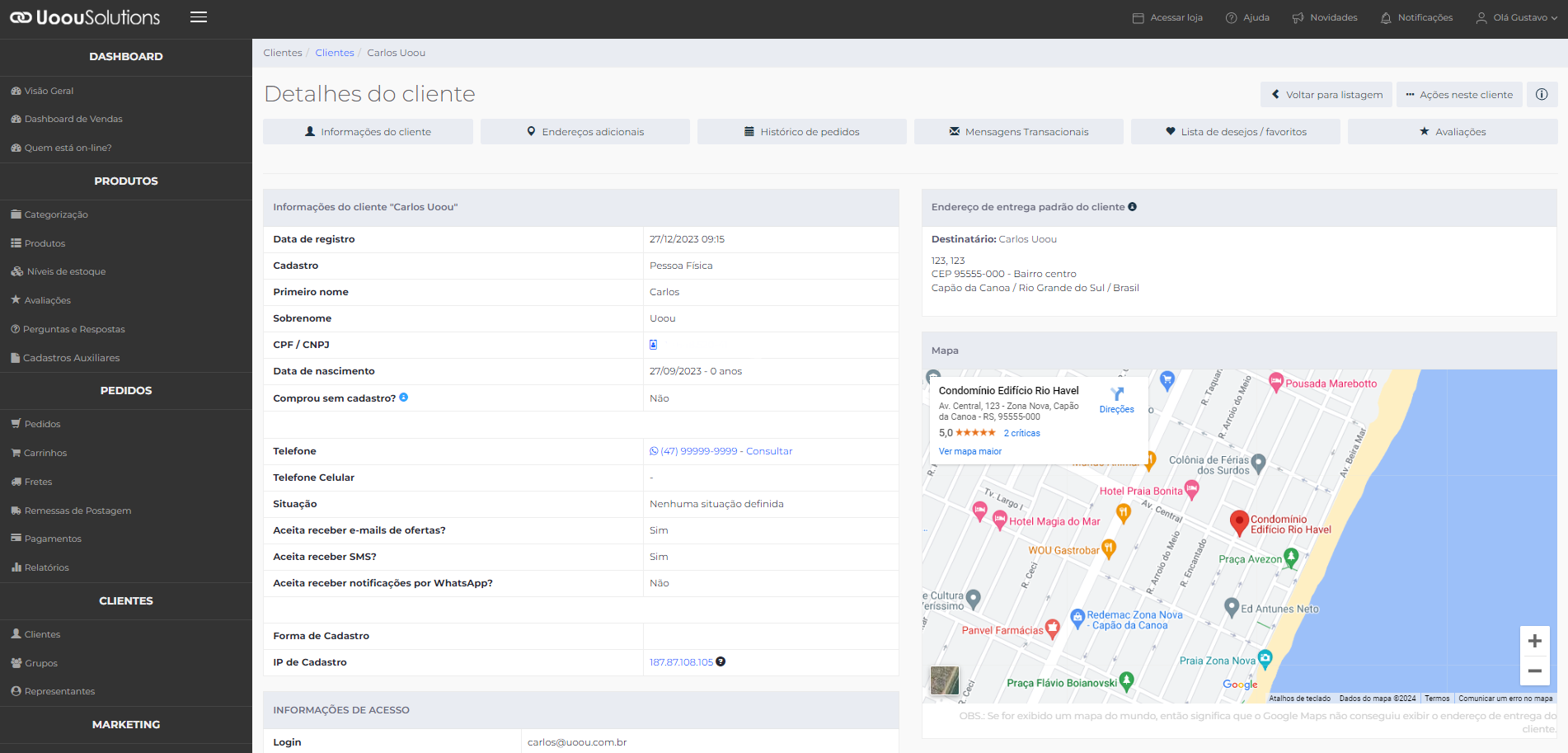Open Ver mapa maior link

click(970, 451)
